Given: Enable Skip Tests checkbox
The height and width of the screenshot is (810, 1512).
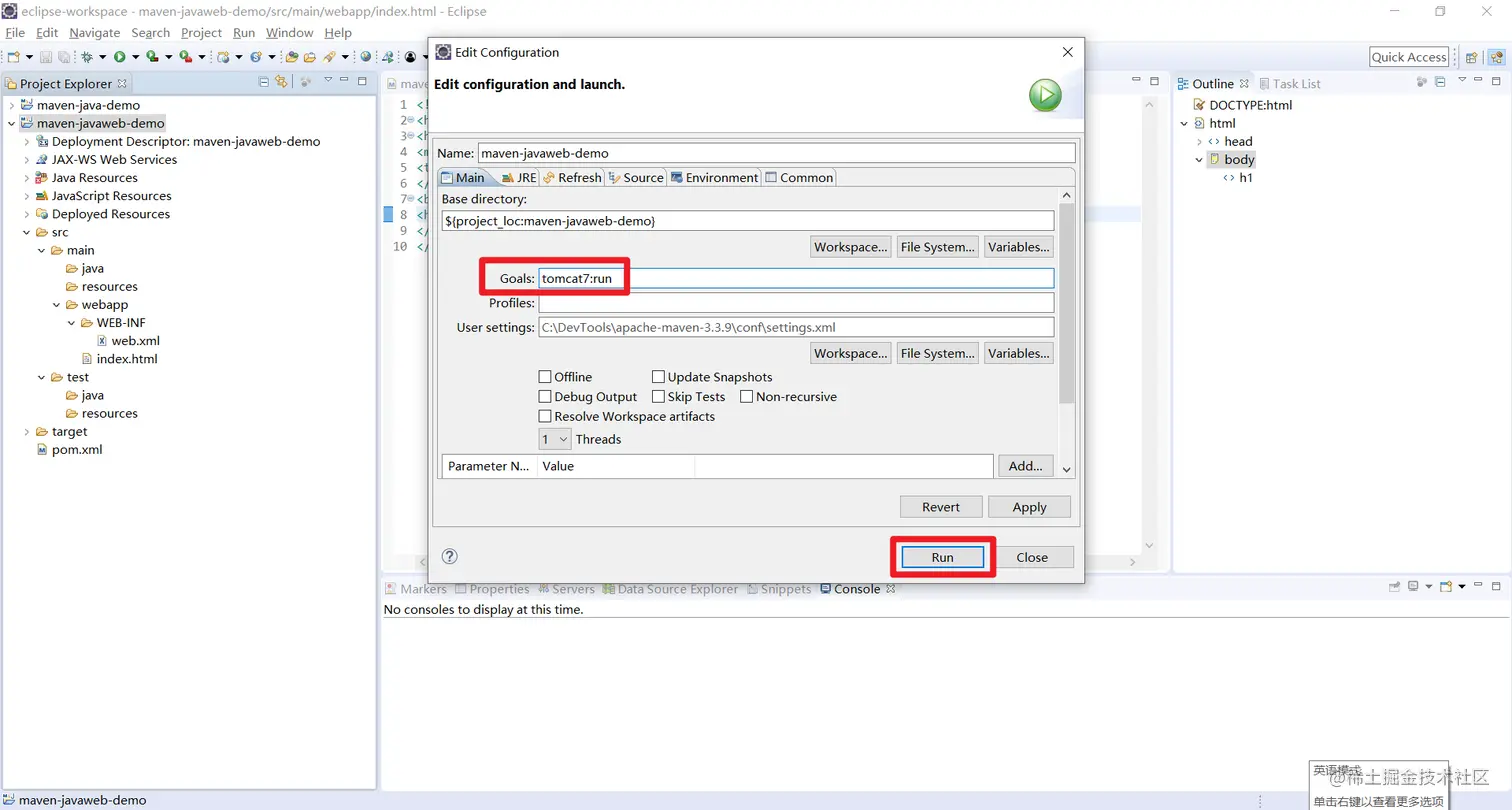Looking at the screenshot, I should [658, 397].
